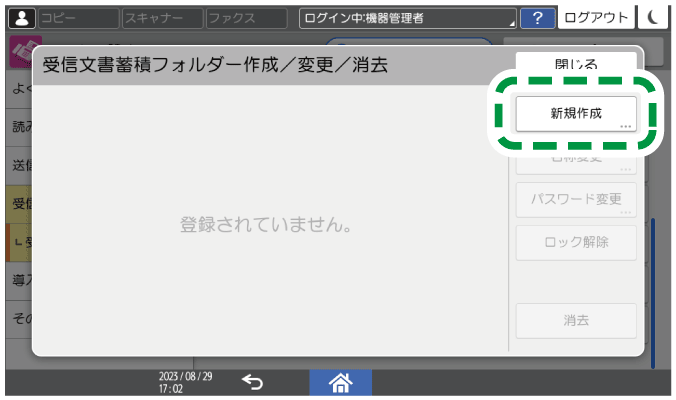676x400 pixels.
Task: Click the 登録されていません。 message text
Action: point(266,225)
